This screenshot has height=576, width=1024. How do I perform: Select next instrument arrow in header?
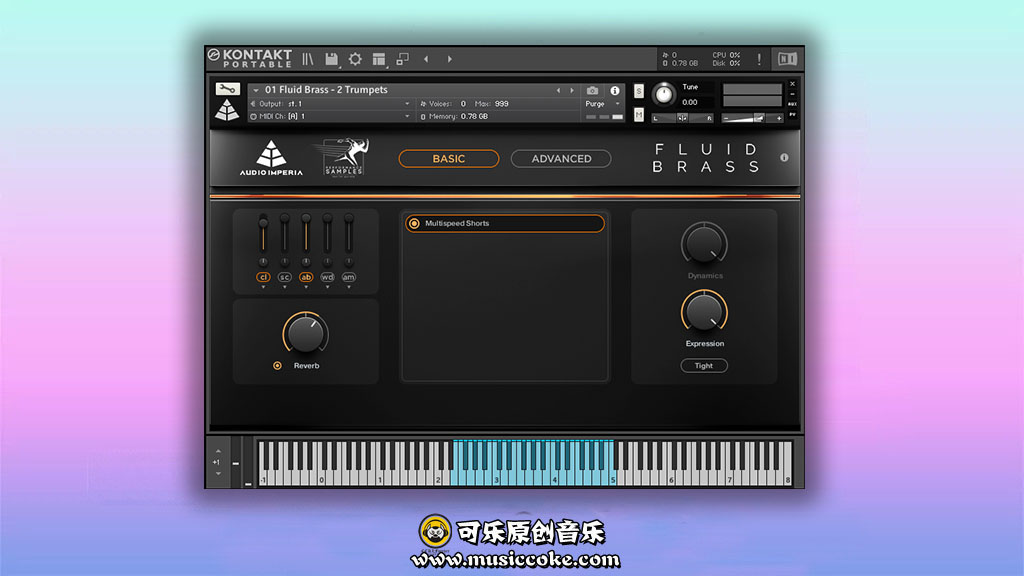(x=572, y=91)
